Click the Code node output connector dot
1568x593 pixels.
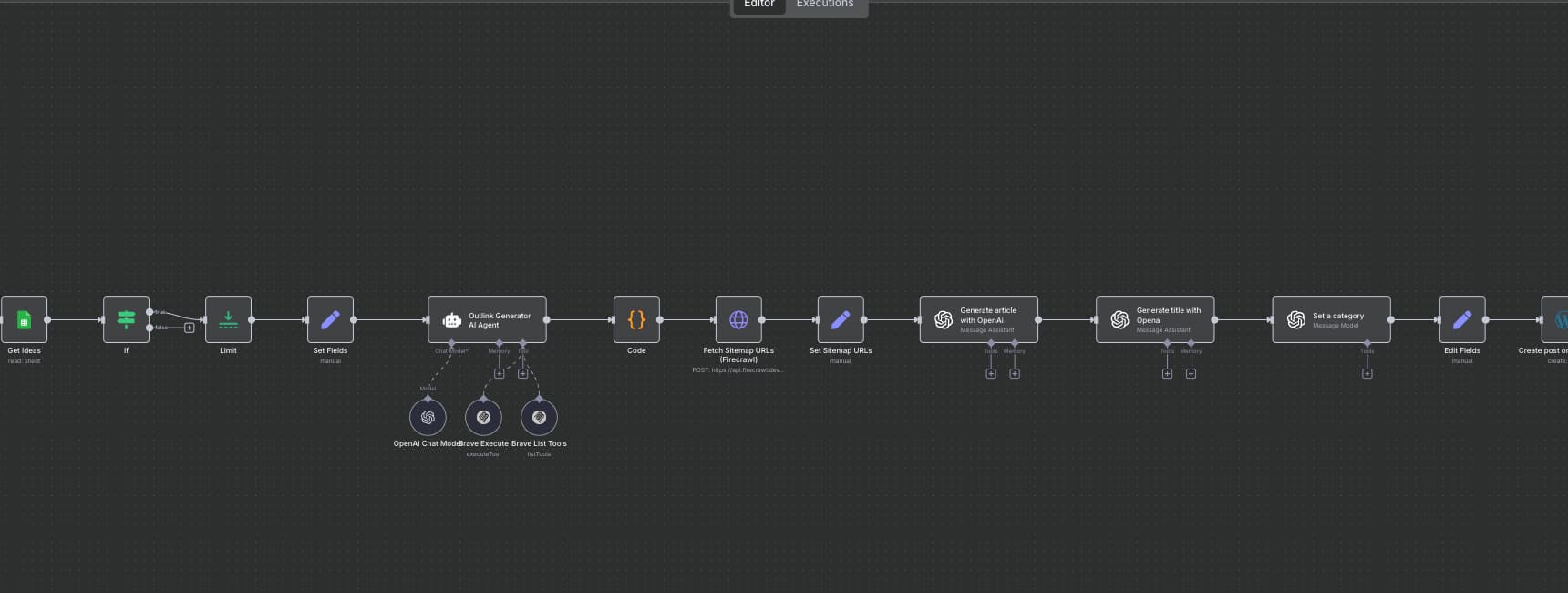660,319
